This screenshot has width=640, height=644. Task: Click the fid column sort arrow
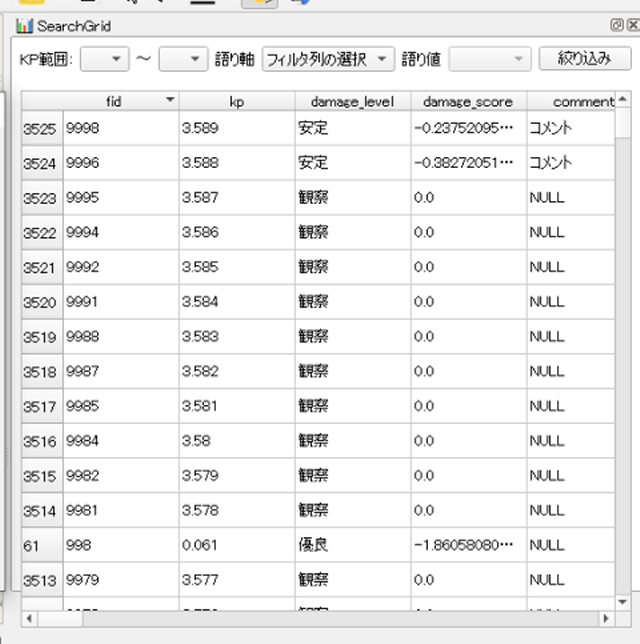click(x=170, y=100)
